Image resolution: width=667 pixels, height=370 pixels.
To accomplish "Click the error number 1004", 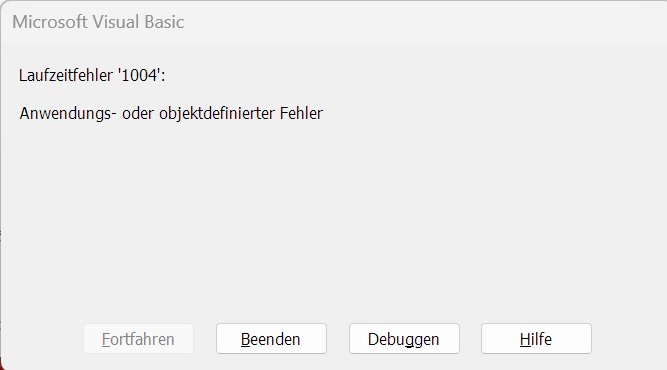I will click(140, 75).
